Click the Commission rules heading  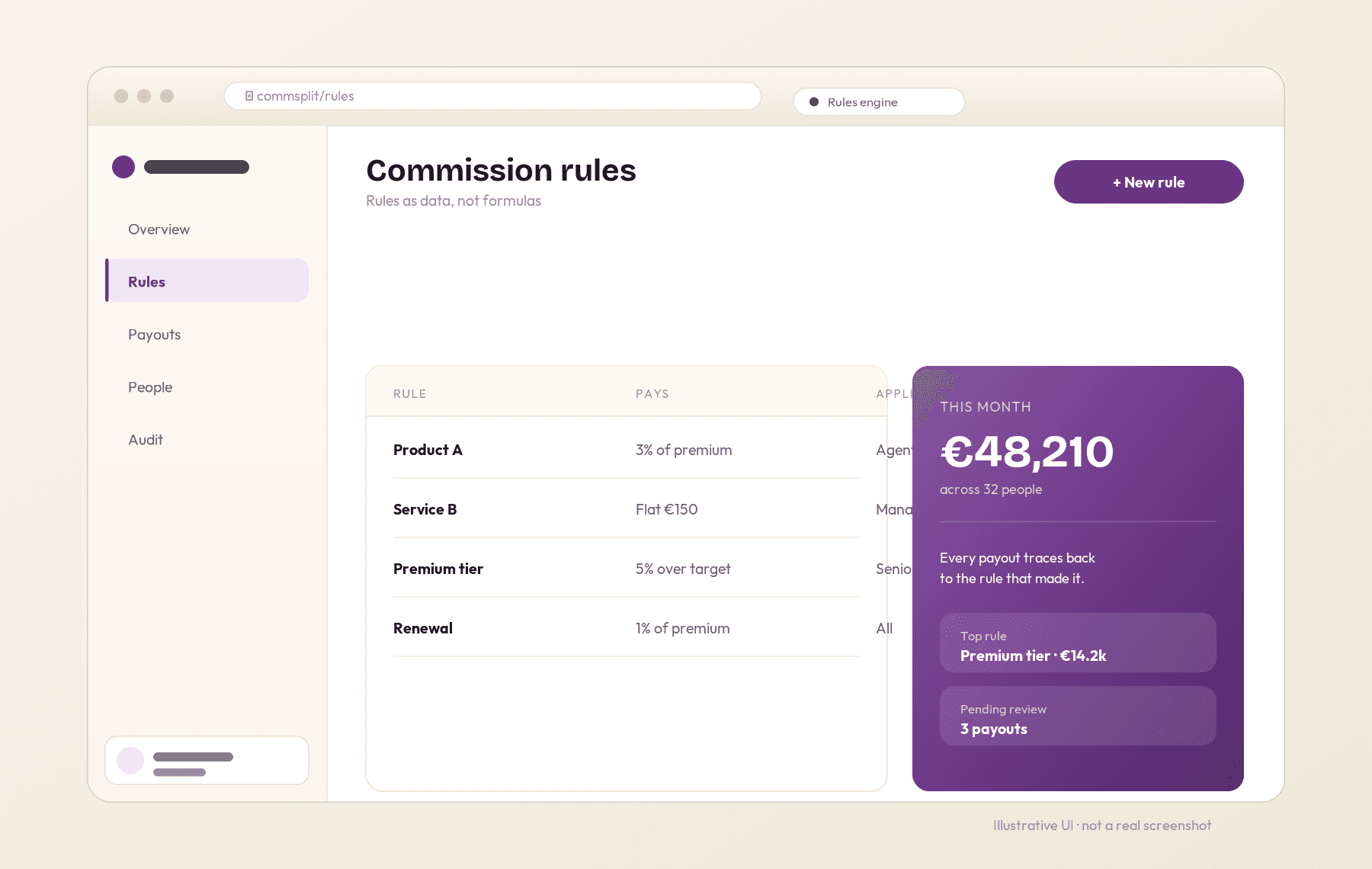click(501, 170)
